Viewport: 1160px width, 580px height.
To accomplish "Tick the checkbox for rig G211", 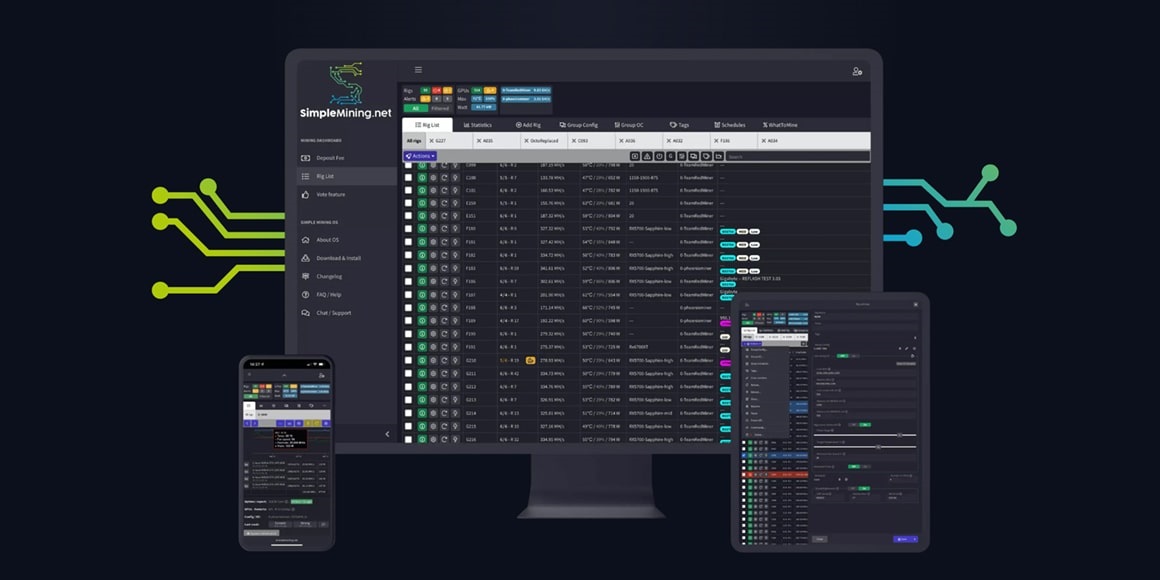I will click(x=408, y=373).
